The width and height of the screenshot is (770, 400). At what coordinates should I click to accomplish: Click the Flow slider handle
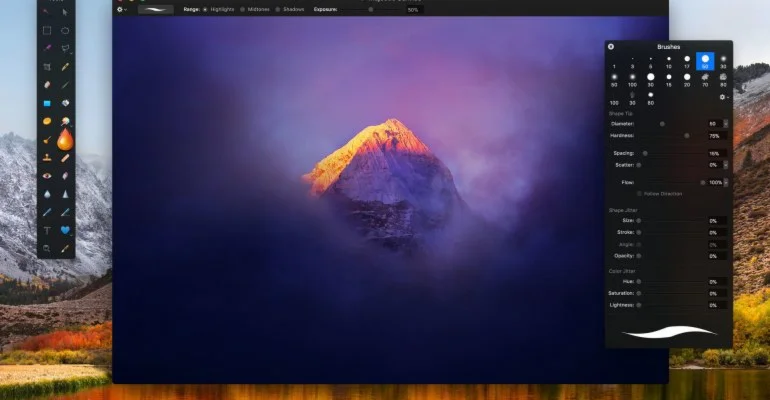tap(703, 183)
